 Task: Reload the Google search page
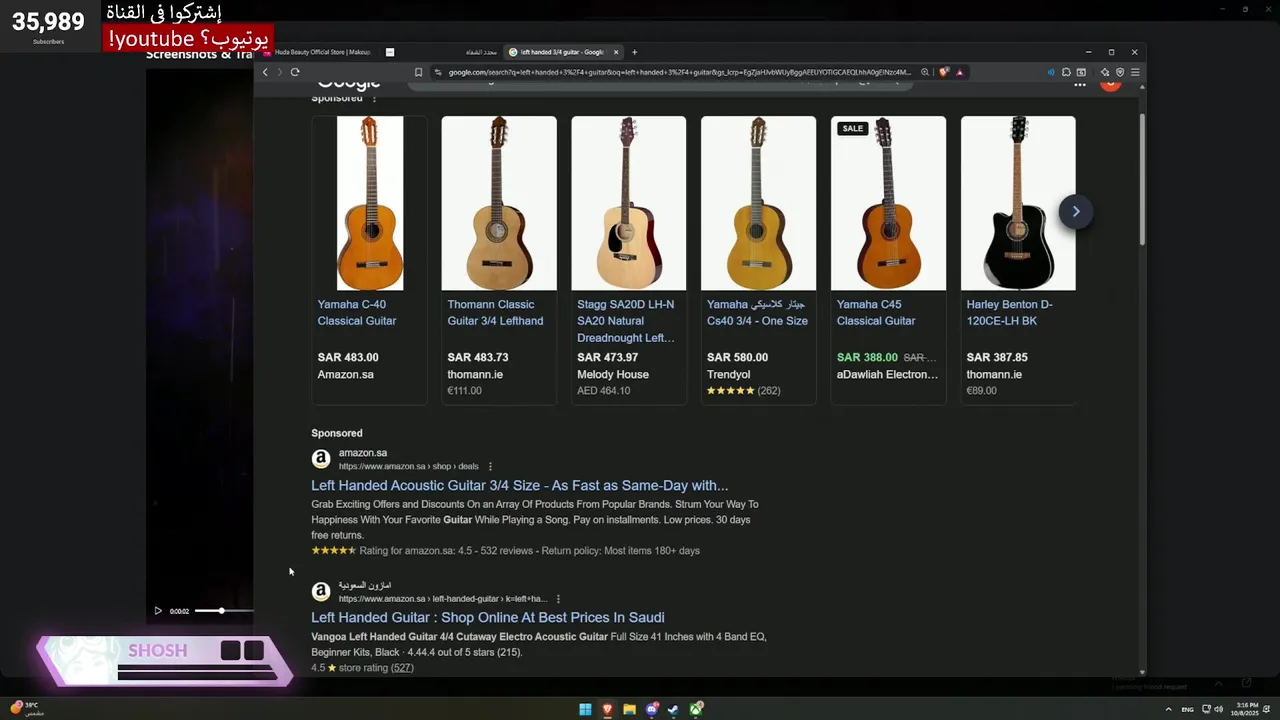(295, 72)
